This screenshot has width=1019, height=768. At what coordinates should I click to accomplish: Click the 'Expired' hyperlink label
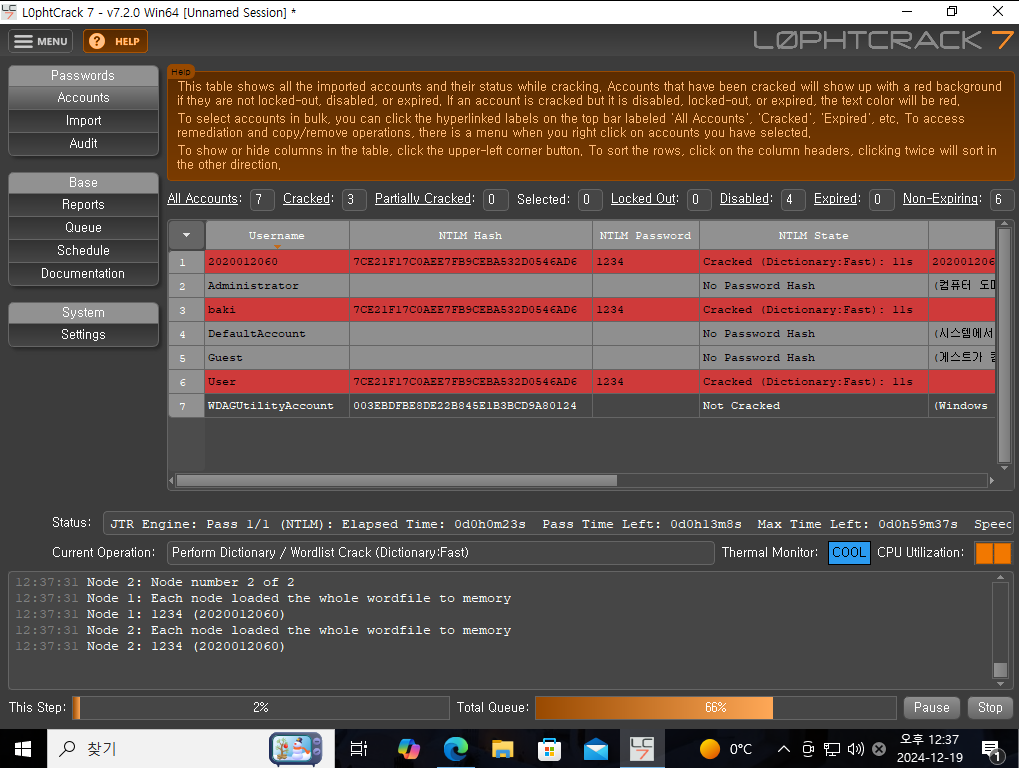pyautogui.click(x=836, y=199)
